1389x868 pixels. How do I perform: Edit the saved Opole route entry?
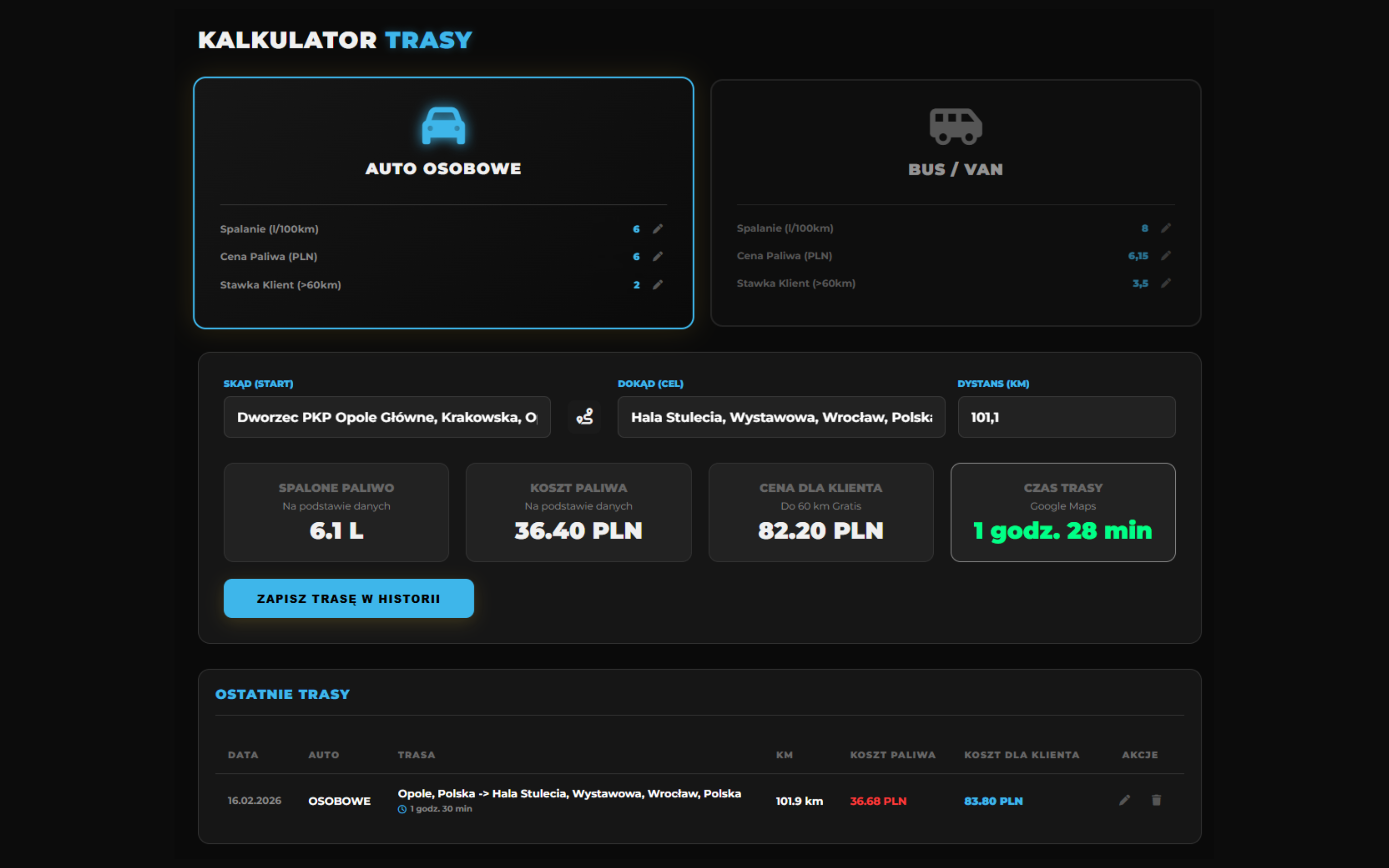(x=1124, y=800)
